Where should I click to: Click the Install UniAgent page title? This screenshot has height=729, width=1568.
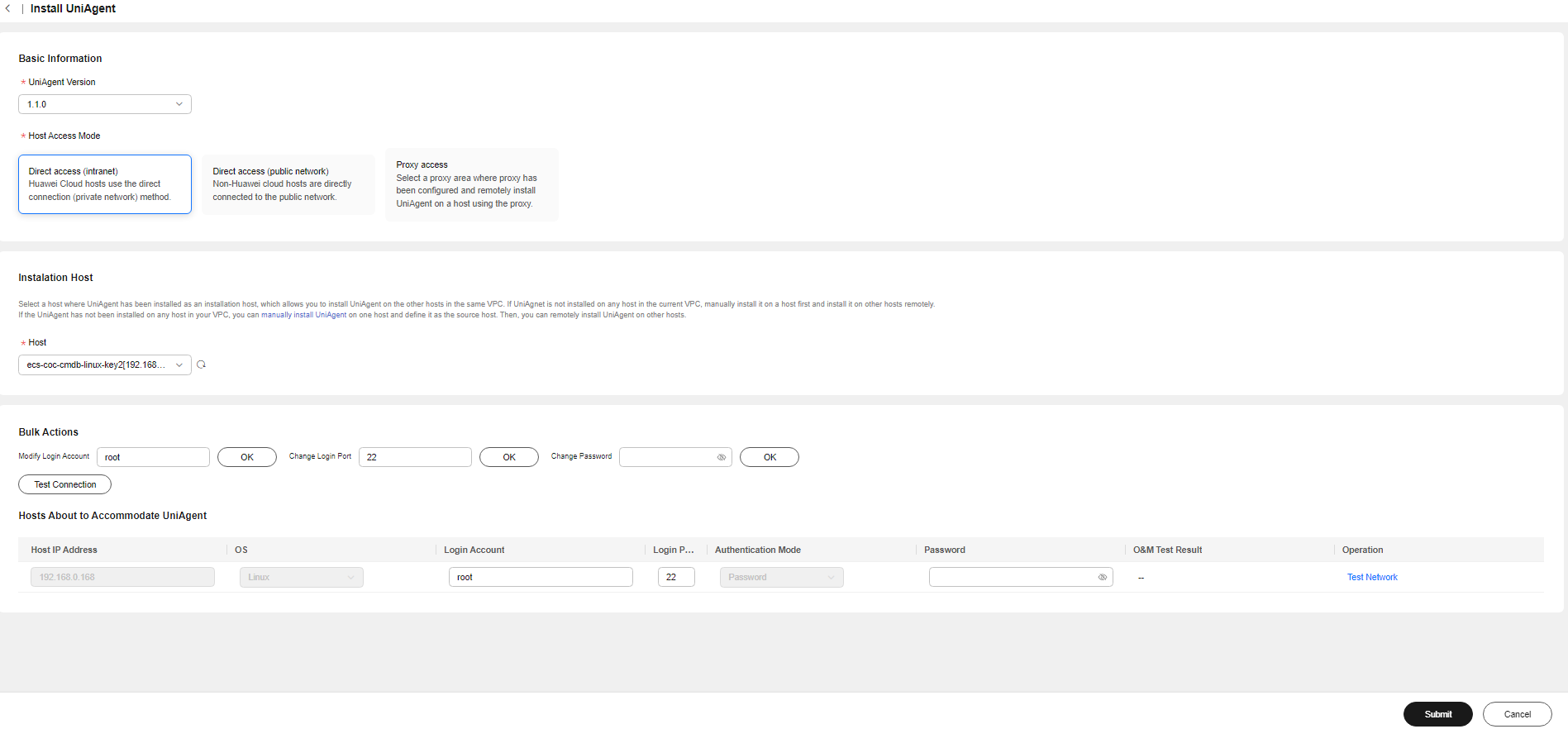73,8
